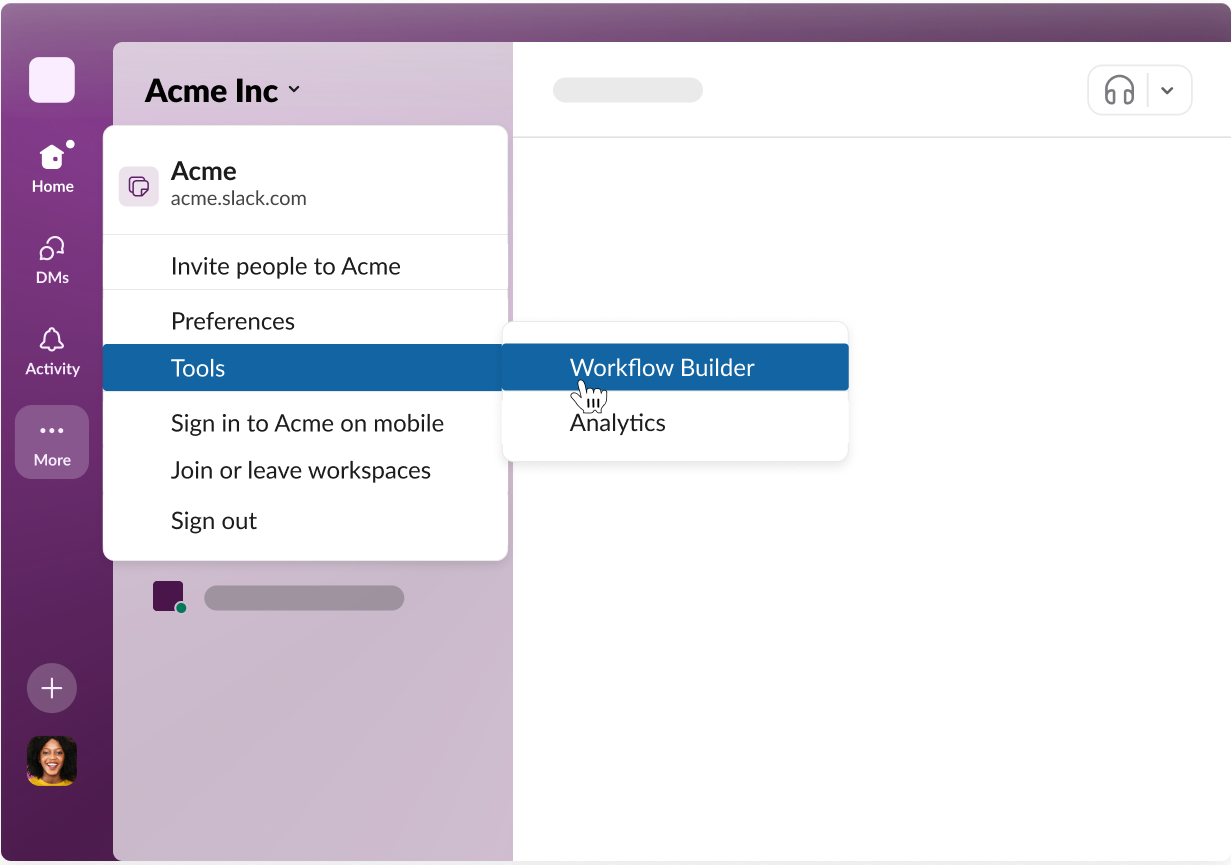Viewport: 1231px width, 865px height.
Task: Expand the huddle options chevron
Action: click(1167, 91)
